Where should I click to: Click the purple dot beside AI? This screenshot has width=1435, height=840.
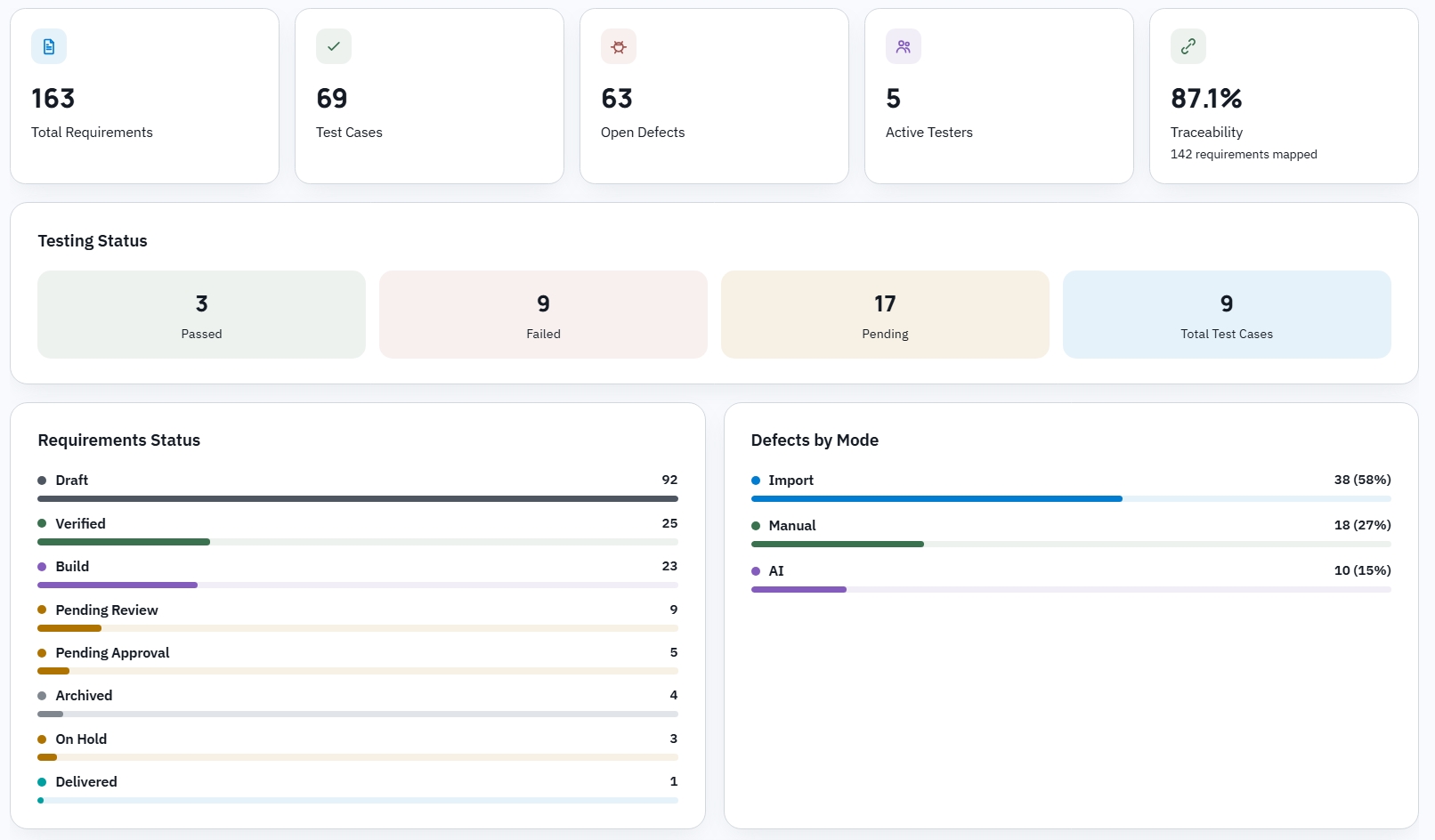coord(756,571)
